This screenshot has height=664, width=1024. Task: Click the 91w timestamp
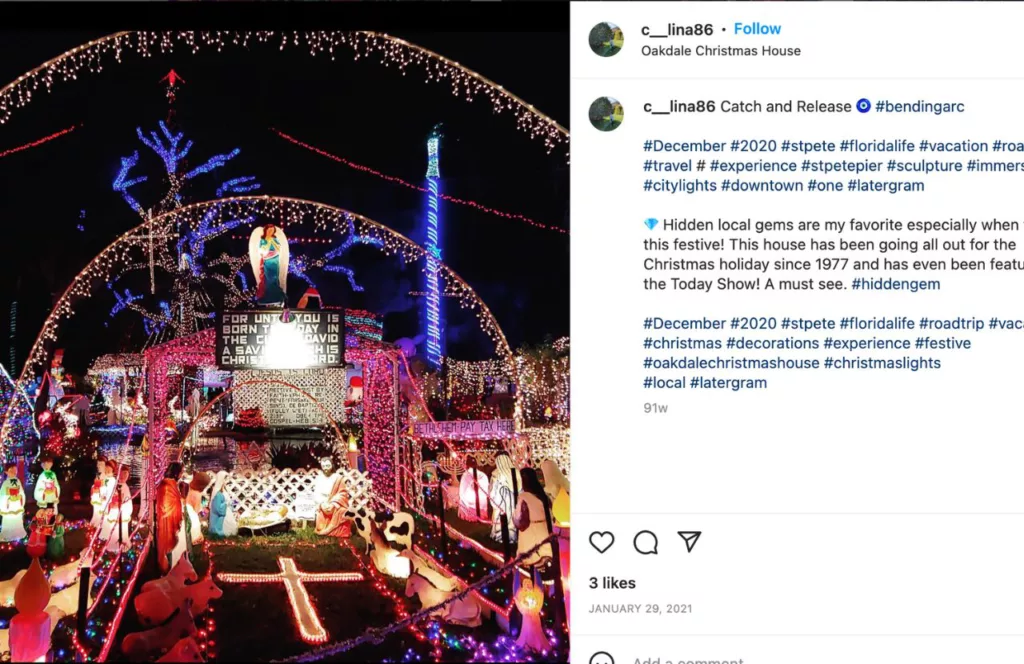point(655,408)
